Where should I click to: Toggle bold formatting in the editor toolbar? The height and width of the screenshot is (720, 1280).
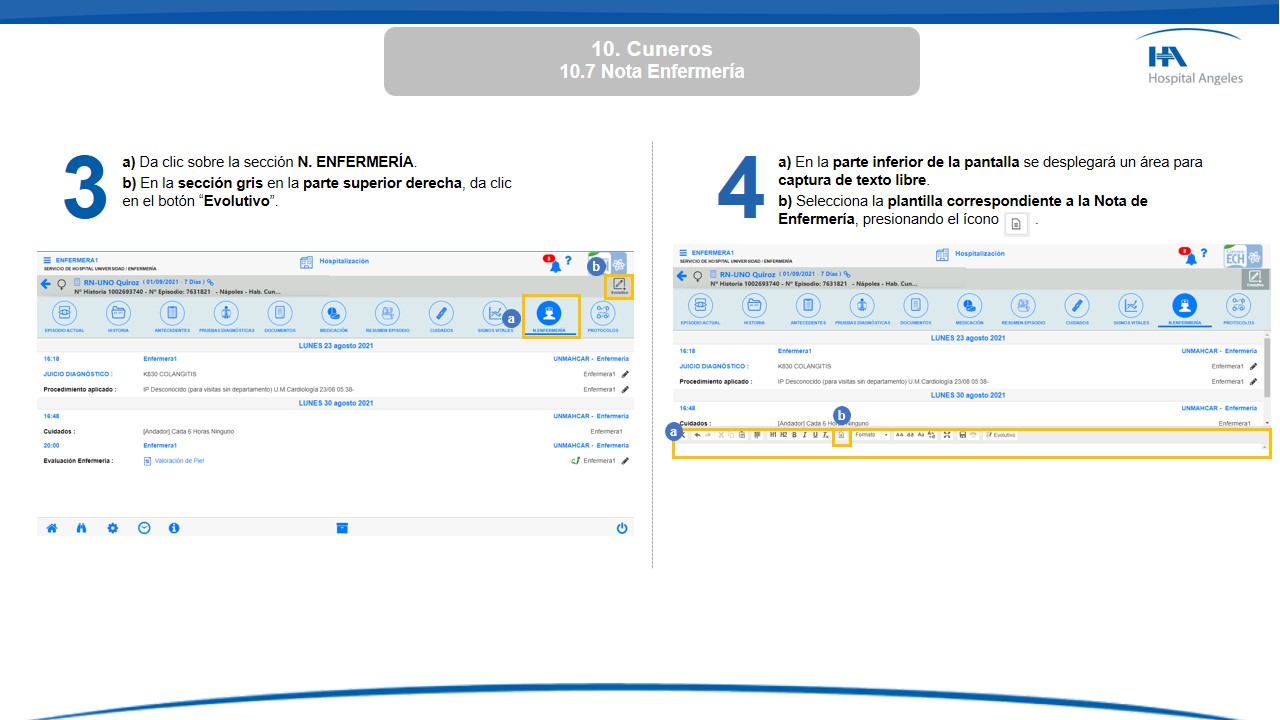tap(794, 435)
